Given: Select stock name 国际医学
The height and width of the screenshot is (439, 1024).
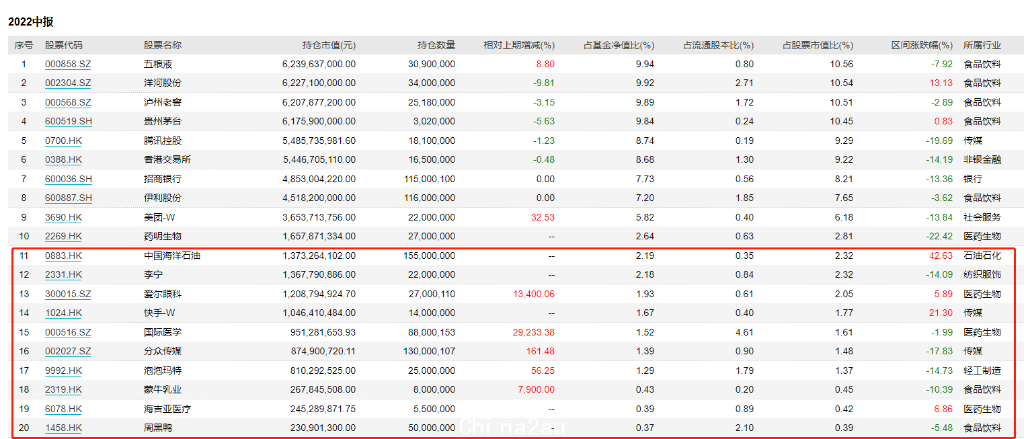Looking at the screenshot, I should coord(162,333).
